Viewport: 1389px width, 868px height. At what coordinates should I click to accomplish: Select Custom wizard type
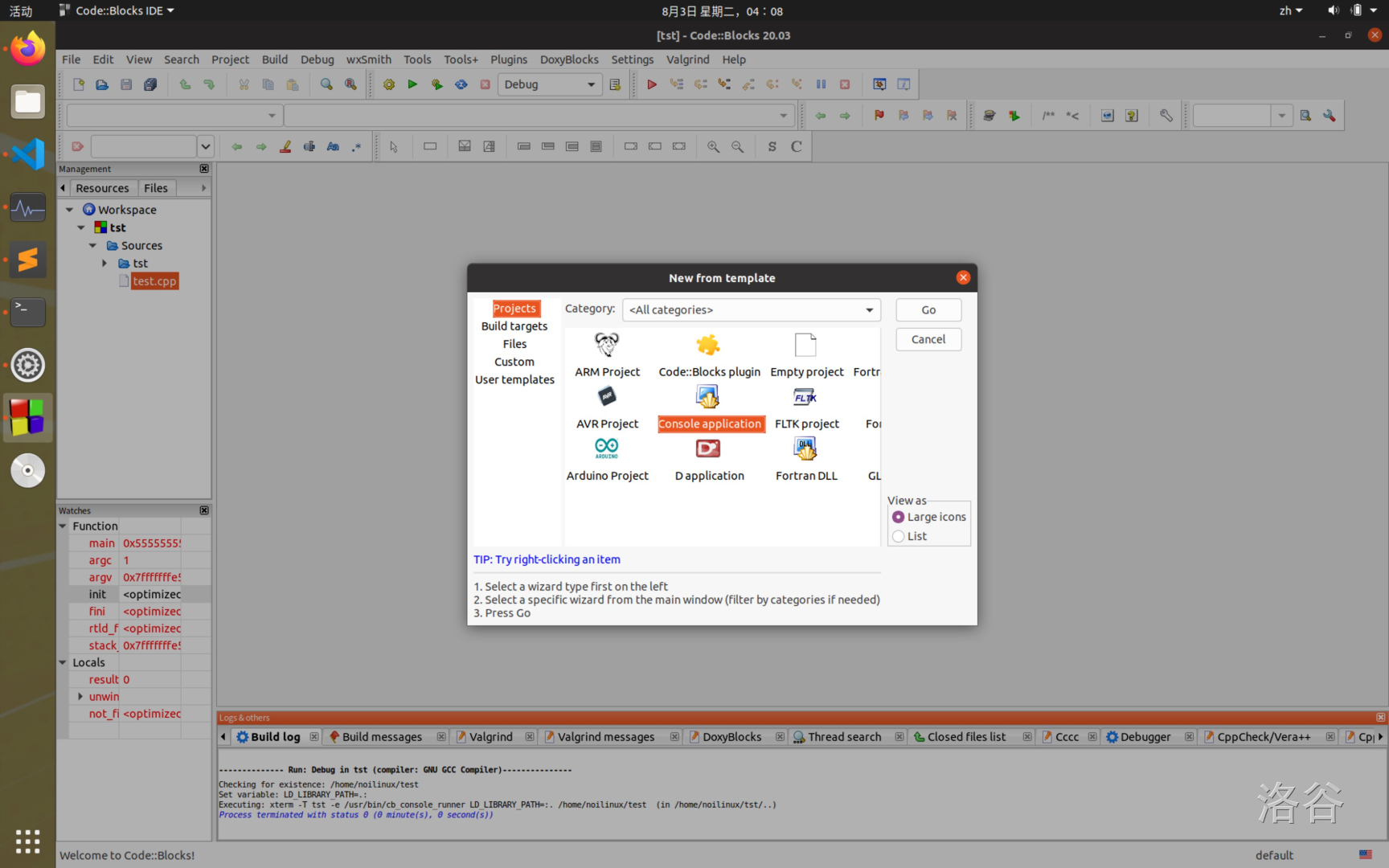514,362
